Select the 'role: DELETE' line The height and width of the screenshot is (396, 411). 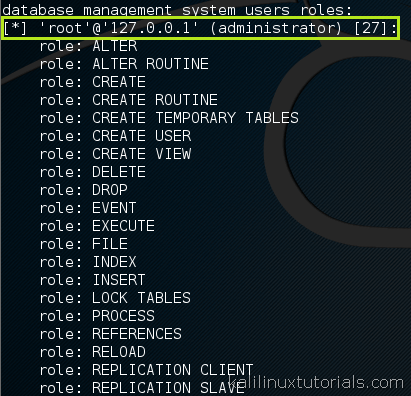[x=93, y=172]
